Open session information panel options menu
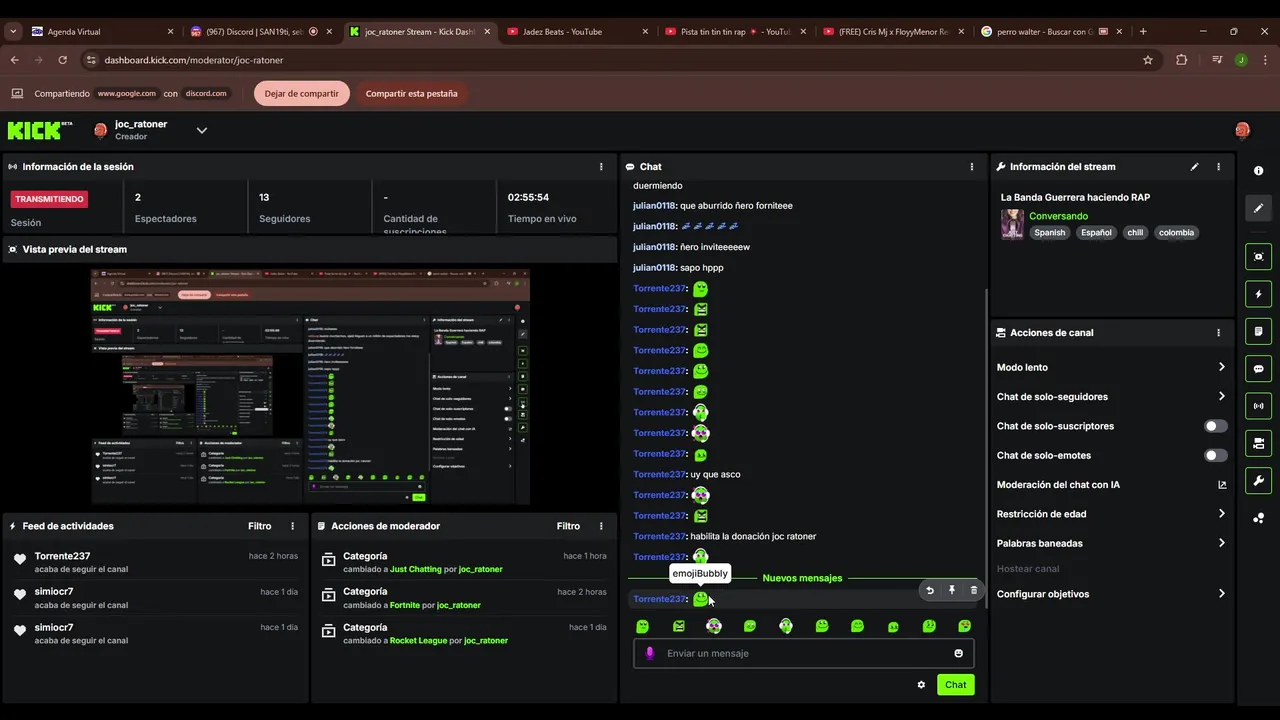 (601, 167)
